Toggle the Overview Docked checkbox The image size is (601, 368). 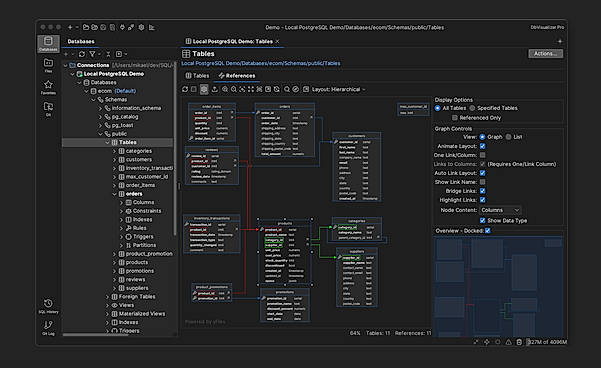click(x=488, y=230)
